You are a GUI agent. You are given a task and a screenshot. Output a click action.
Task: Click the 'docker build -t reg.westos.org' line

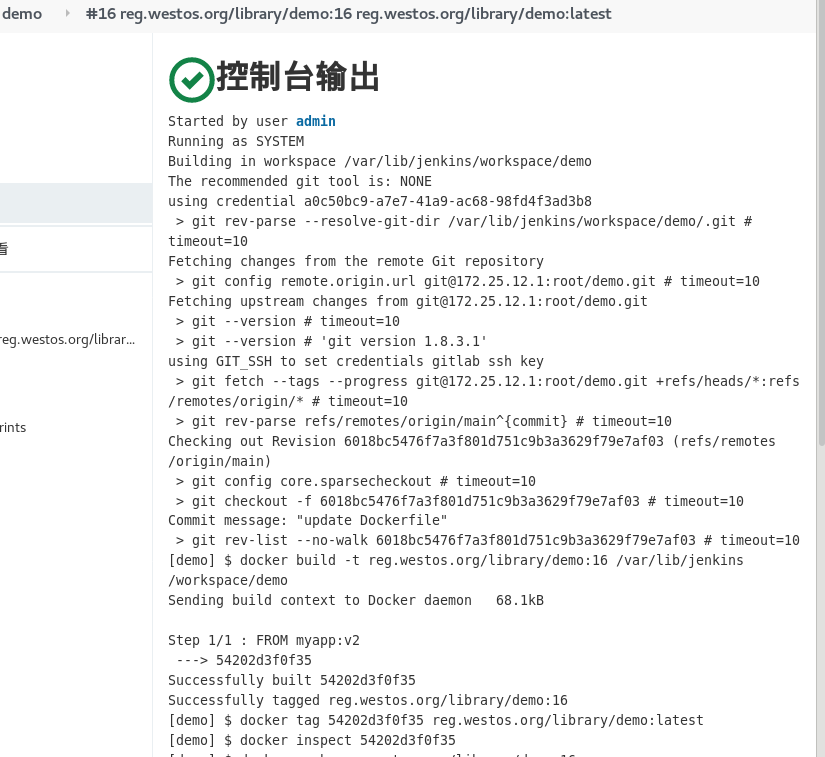click(456, 570)
